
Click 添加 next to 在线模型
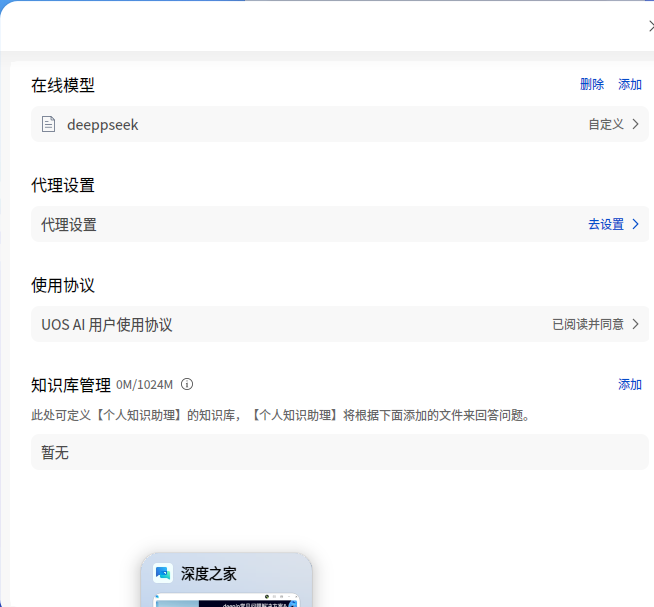point(630,85)
